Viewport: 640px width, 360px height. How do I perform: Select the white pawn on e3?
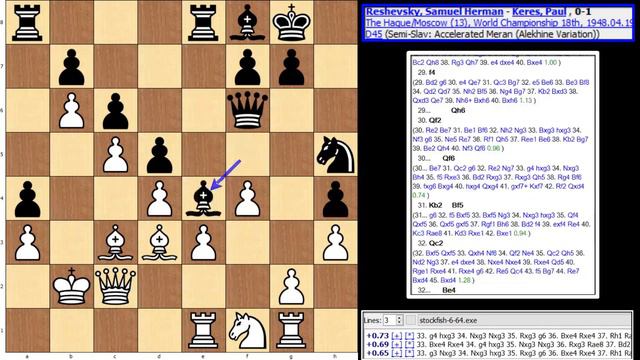click(x=203, y=242)
